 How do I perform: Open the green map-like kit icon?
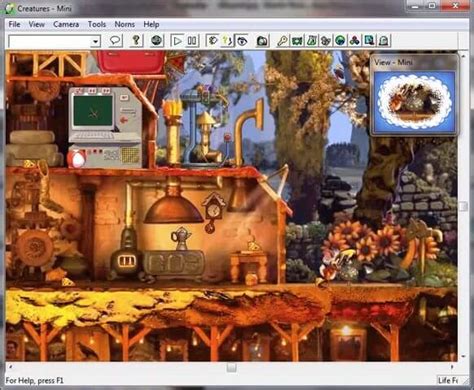(297, 41)
